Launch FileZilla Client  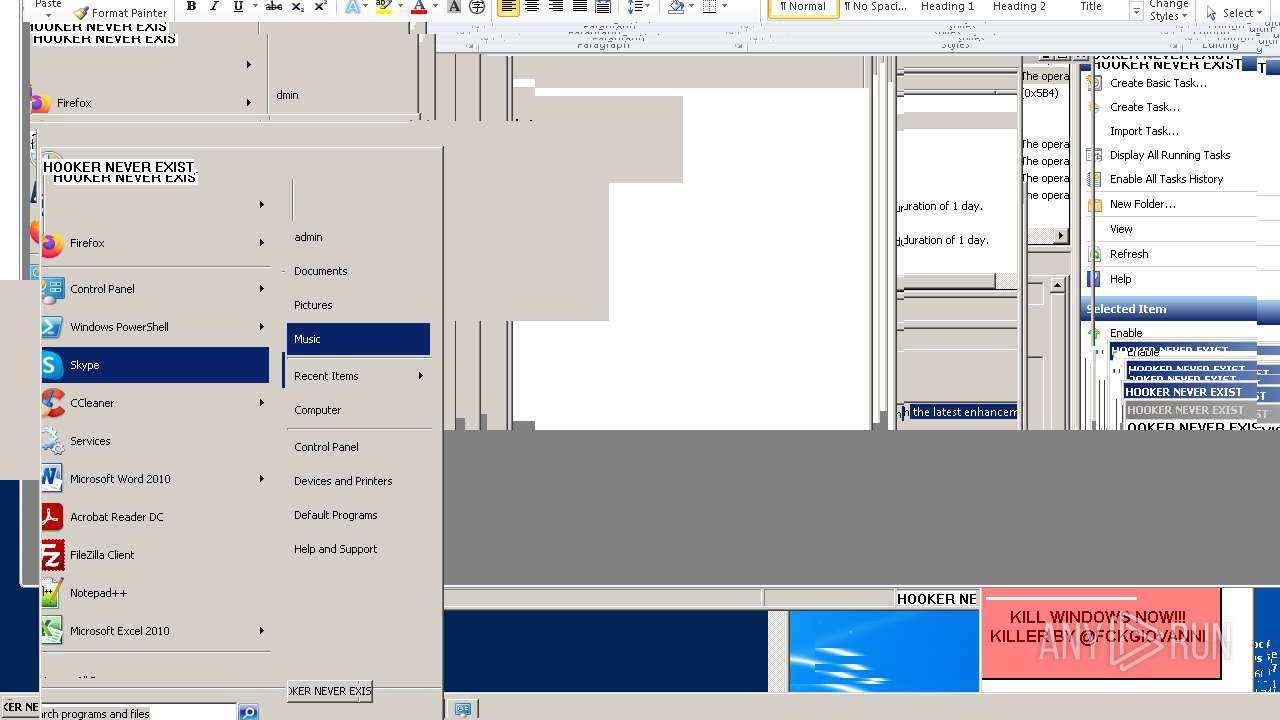tap(155, 555)
